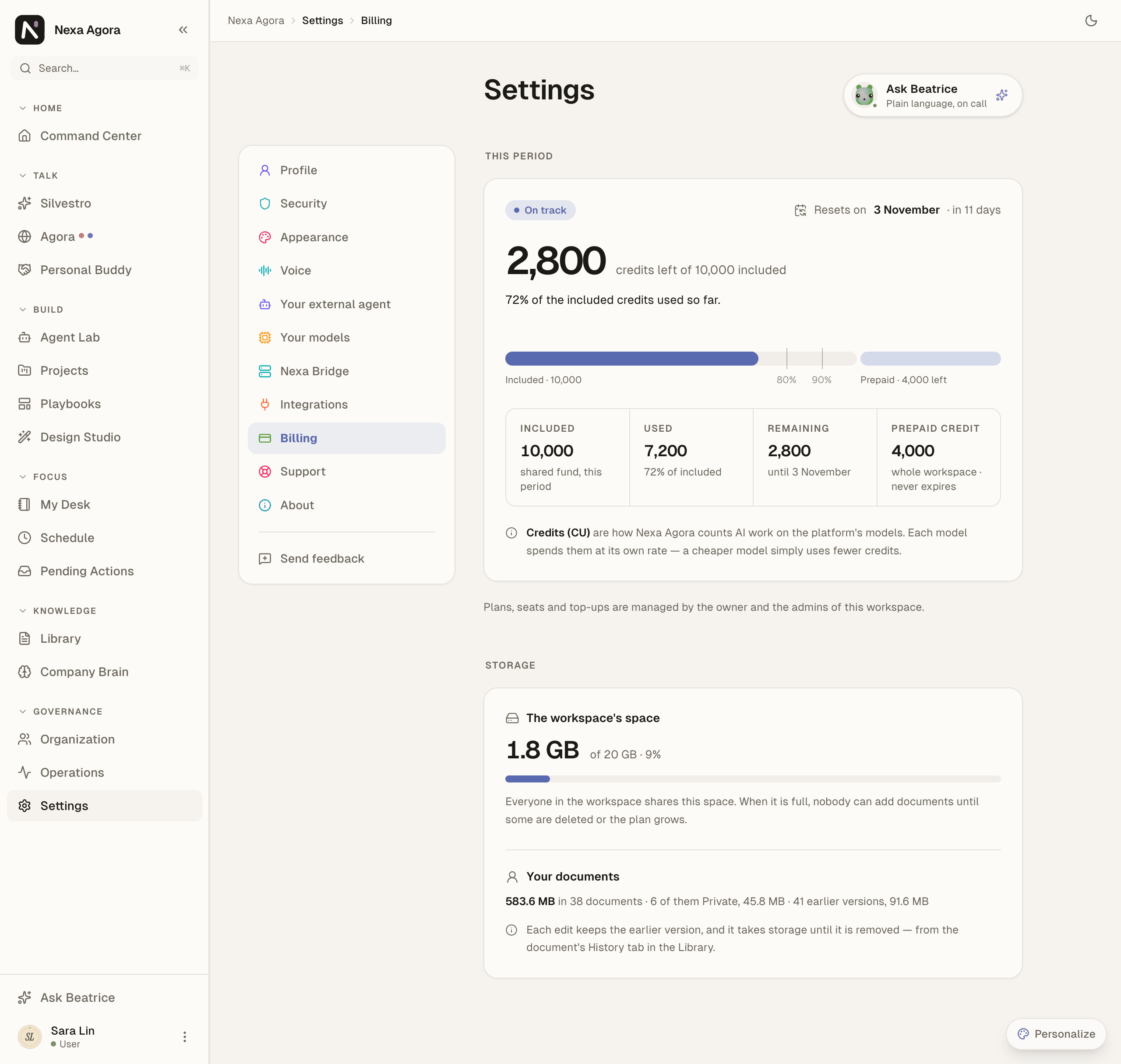Open user menu dots beside Sara Lin
1121x1064 pixels.
[x=184, y=1037]
